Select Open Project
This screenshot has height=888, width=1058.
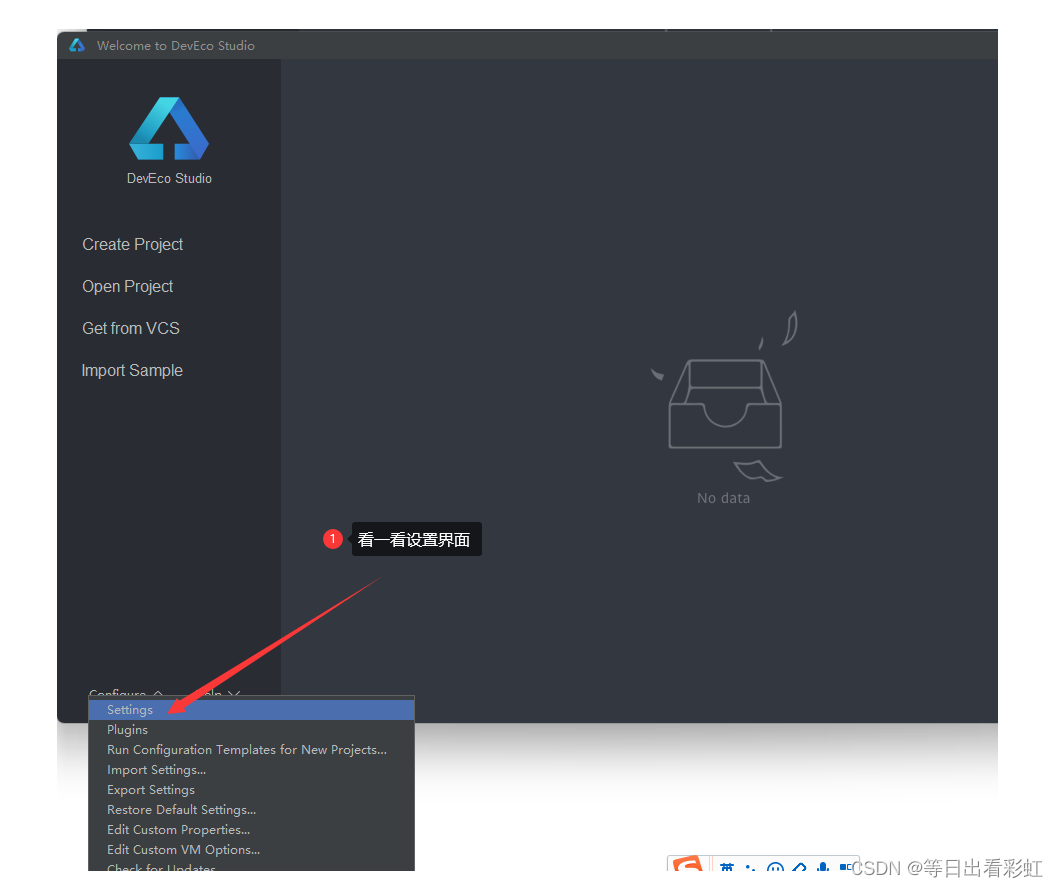(128, 286)
